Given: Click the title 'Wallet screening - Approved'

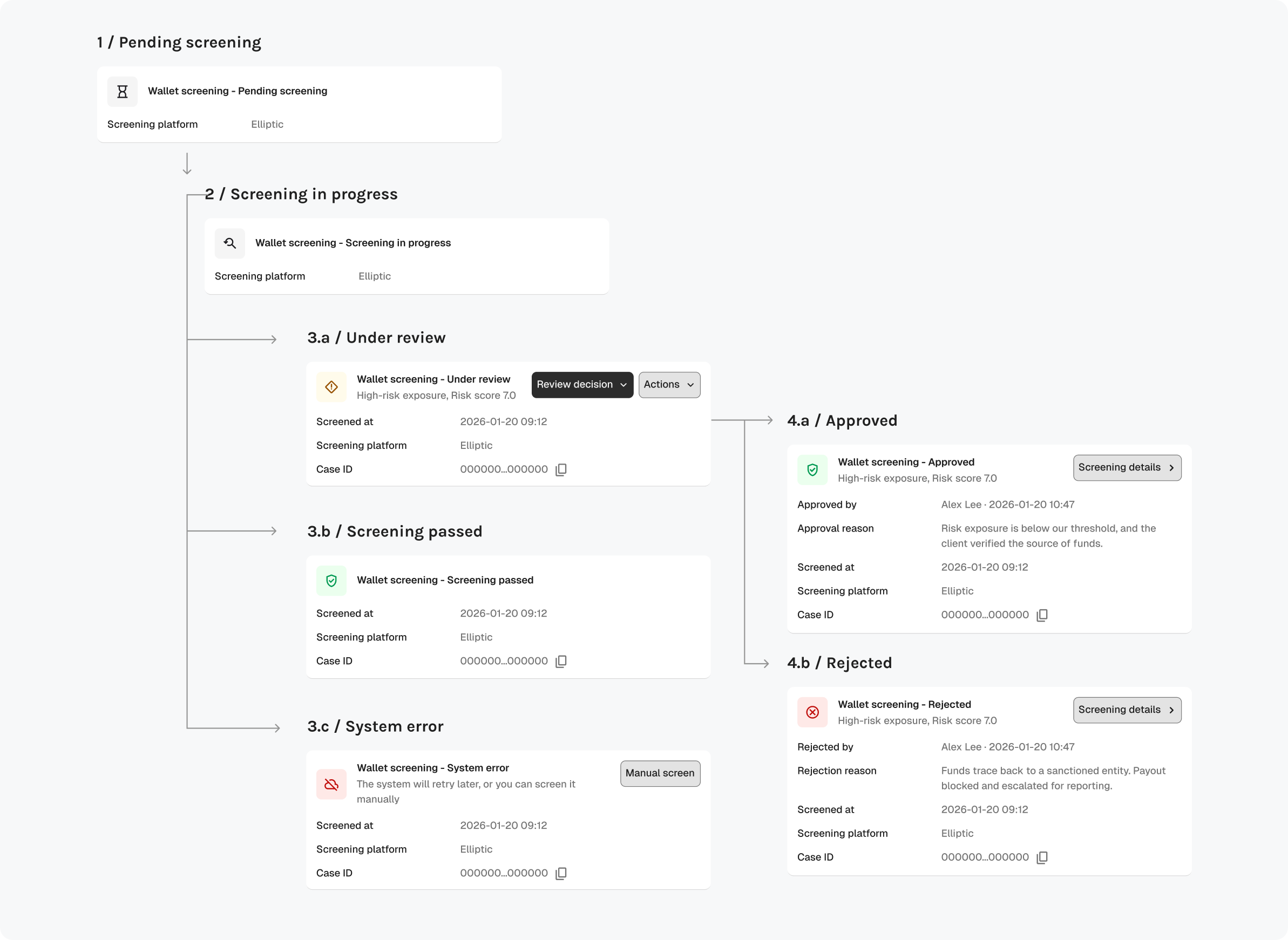Looking at the screenshot, I should tap(906, 462).
